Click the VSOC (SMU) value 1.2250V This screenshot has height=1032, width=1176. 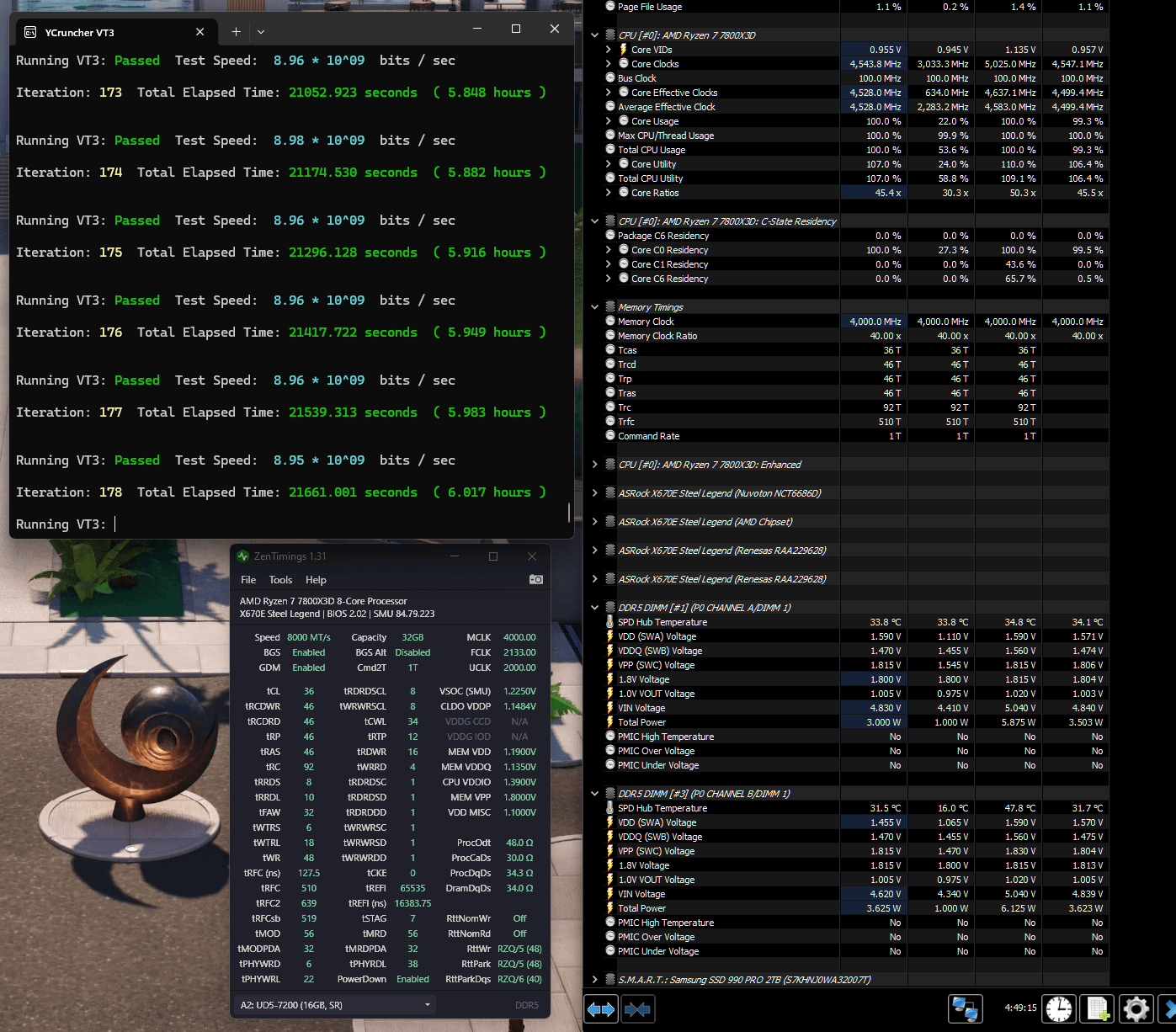519,691
